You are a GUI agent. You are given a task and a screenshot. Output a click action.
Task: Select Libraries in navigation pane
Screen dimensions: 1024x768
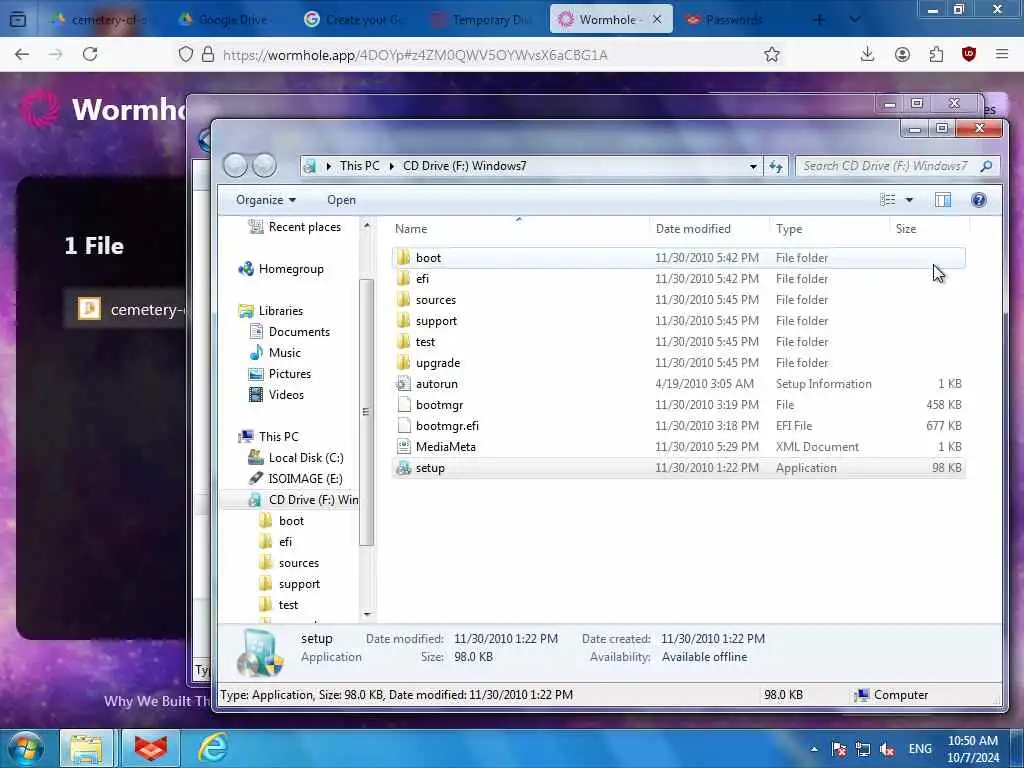coord(271,311)
